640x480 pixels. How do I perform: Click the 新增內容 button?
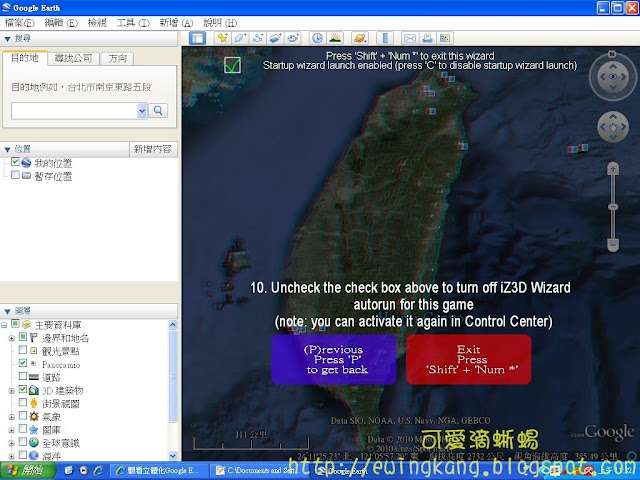tap(153, 149)
